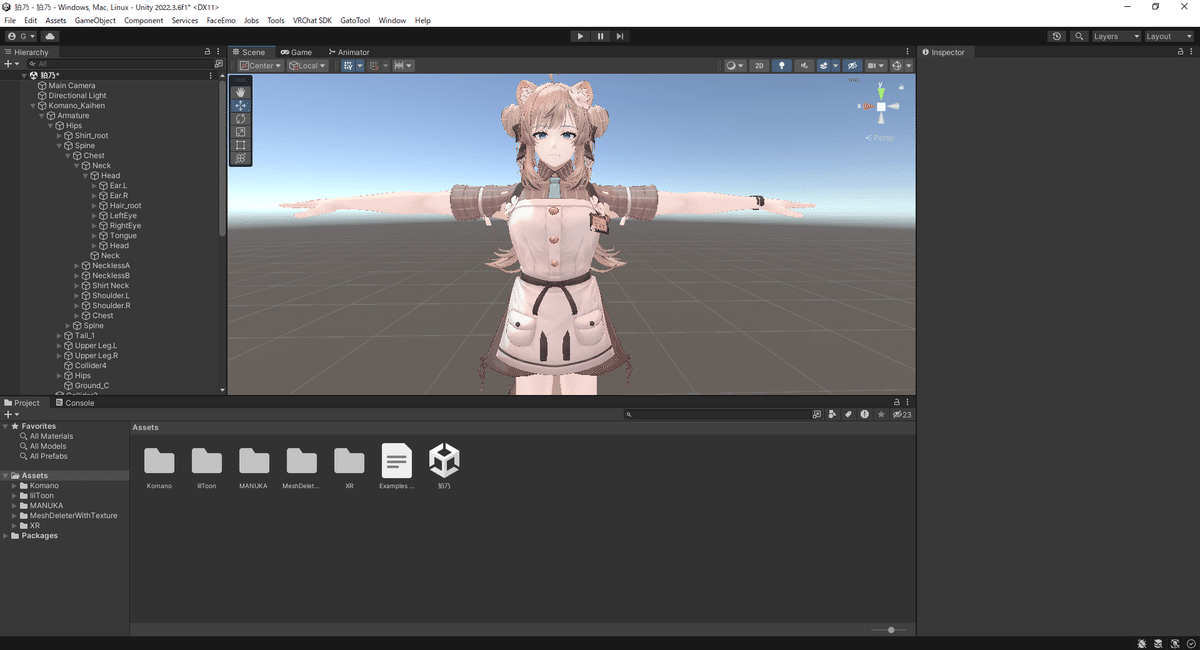Click the Hierarchy create plus button
The height and width of the screenshot is (650, 1200).
tap(11, 64)
